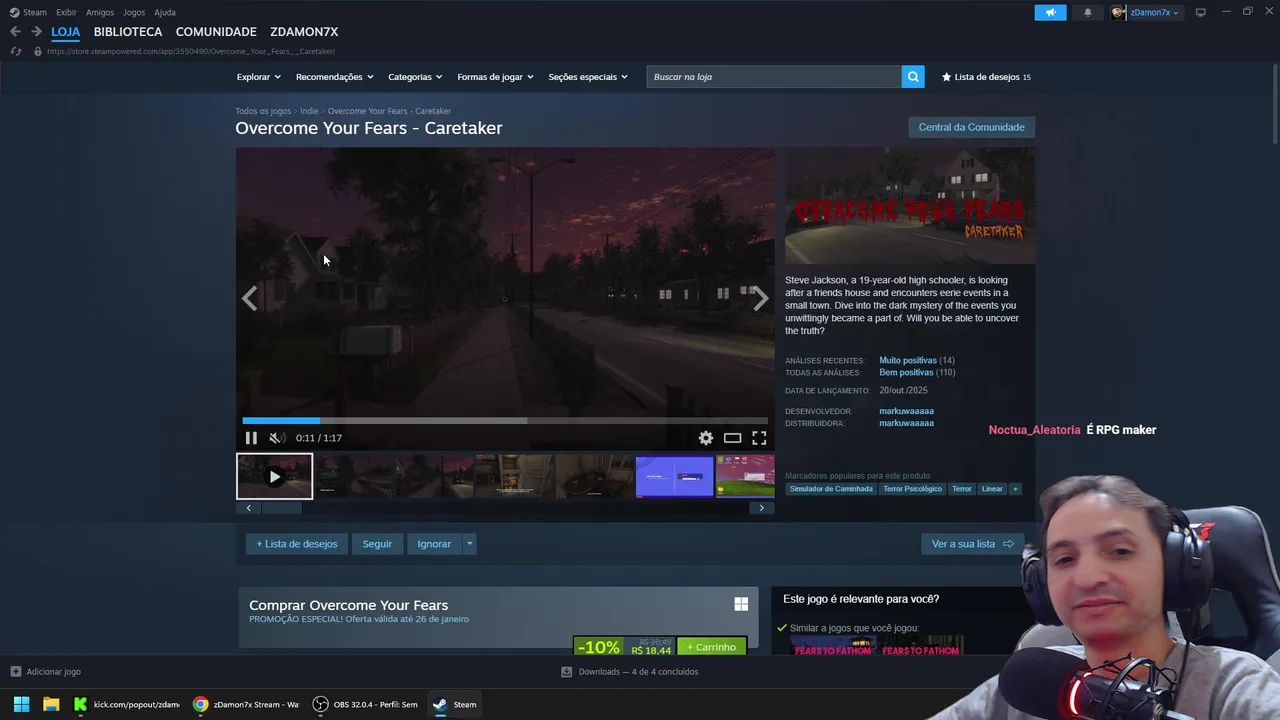Select Terror Psicológico tag
Viewport: 1280px width, 720px height.
(912, 489)
